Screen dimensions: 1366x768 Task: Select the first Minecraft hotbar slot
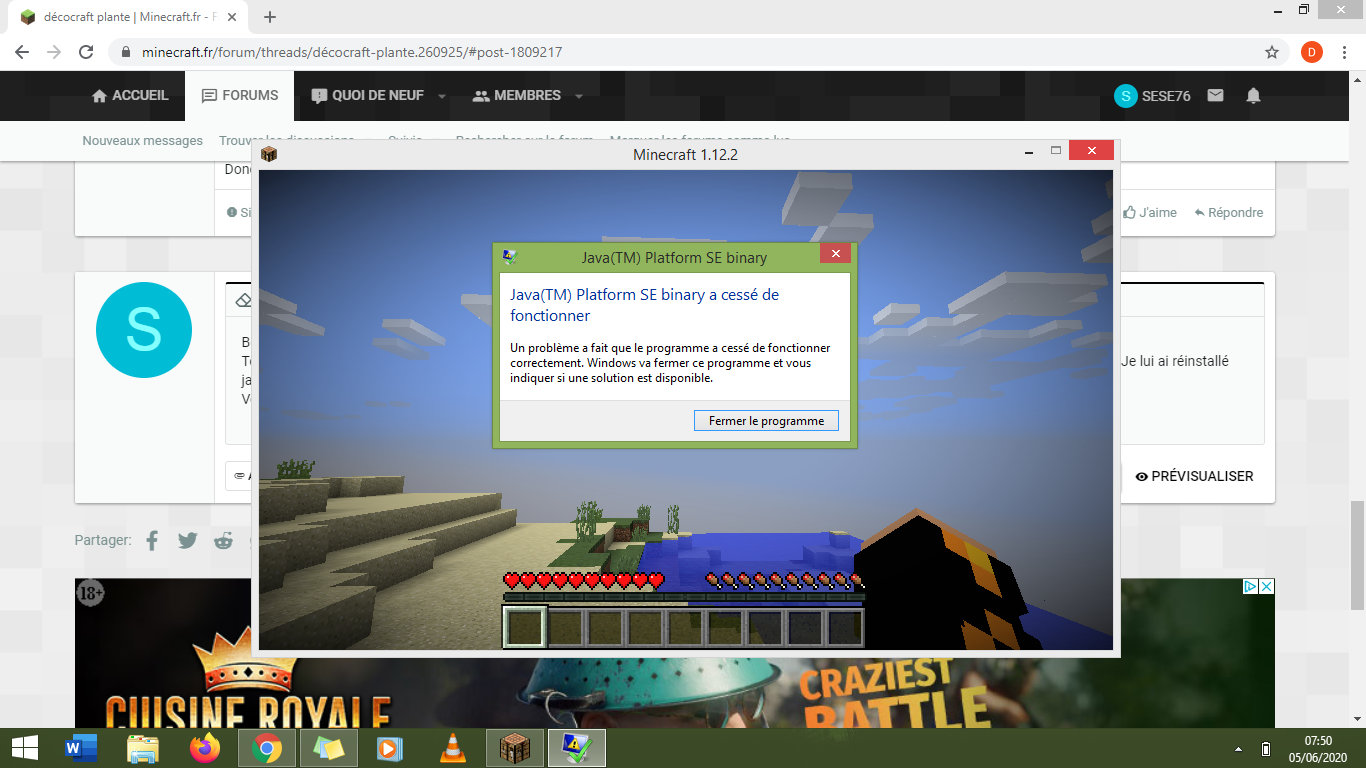point(524,627)
